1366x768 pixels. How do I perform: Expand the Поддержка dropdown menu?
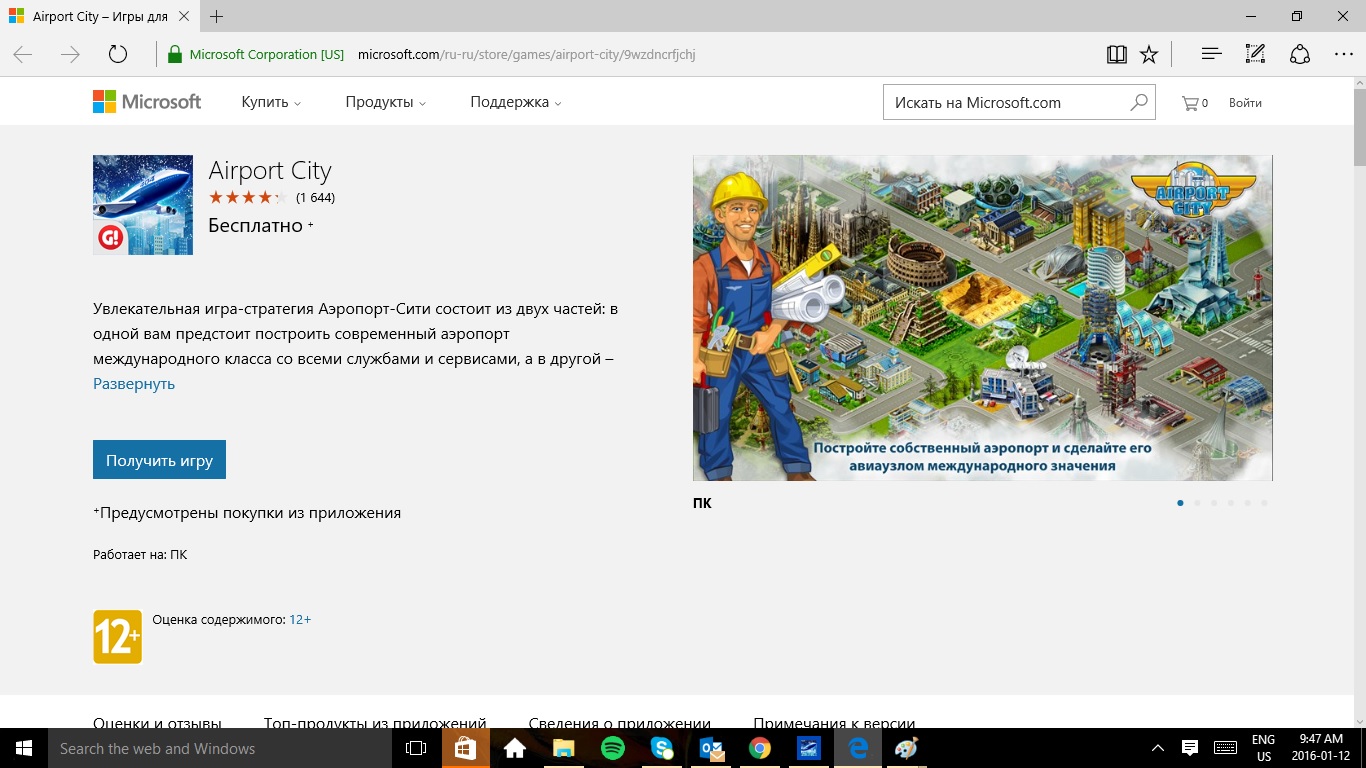[515, 102]
